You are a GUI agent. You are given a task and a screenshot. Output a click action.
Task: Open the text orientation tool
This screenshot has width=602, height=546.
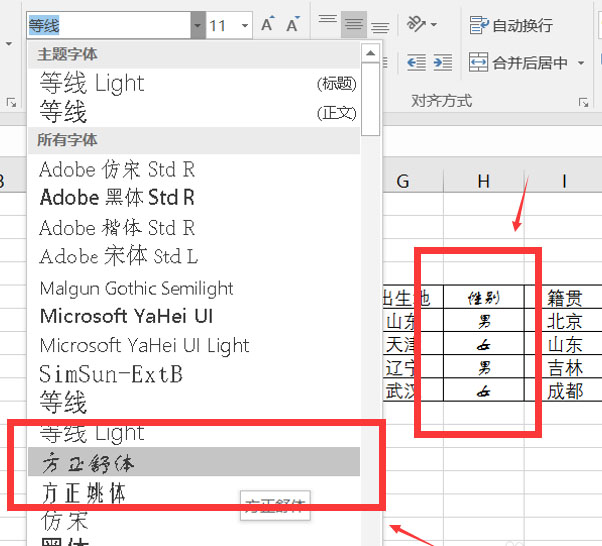point(422,24)
